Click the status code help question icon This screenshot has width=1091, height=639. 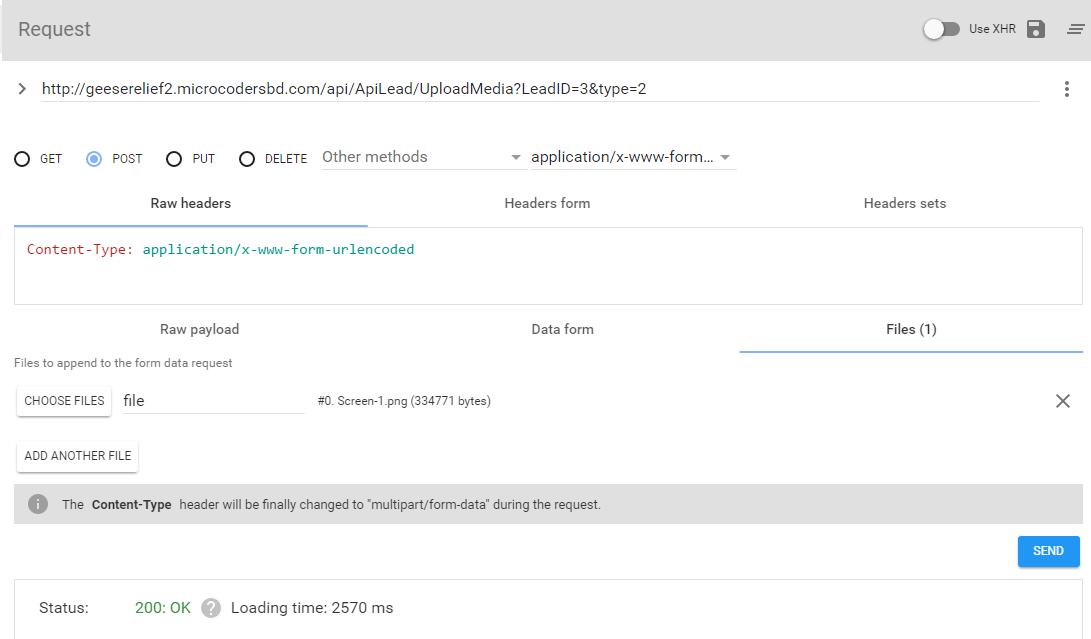click(x=210, y=608)
